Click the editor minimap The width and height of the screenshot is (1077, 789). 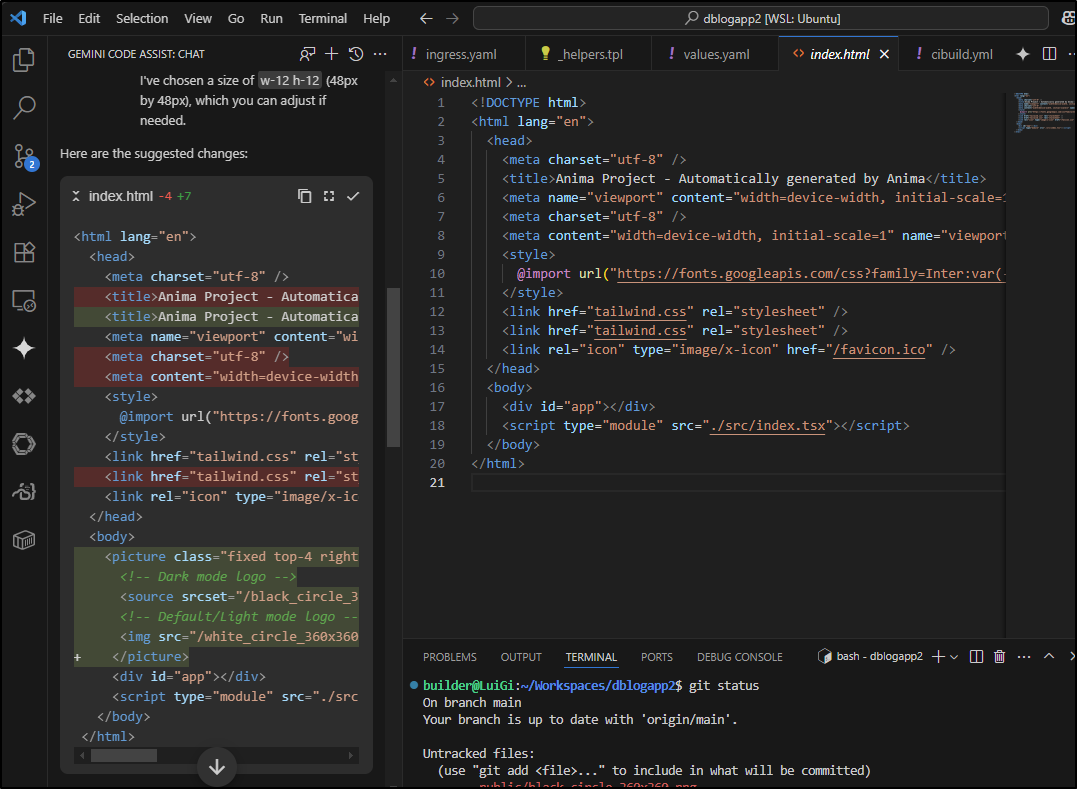click(x=1043, y=111)
